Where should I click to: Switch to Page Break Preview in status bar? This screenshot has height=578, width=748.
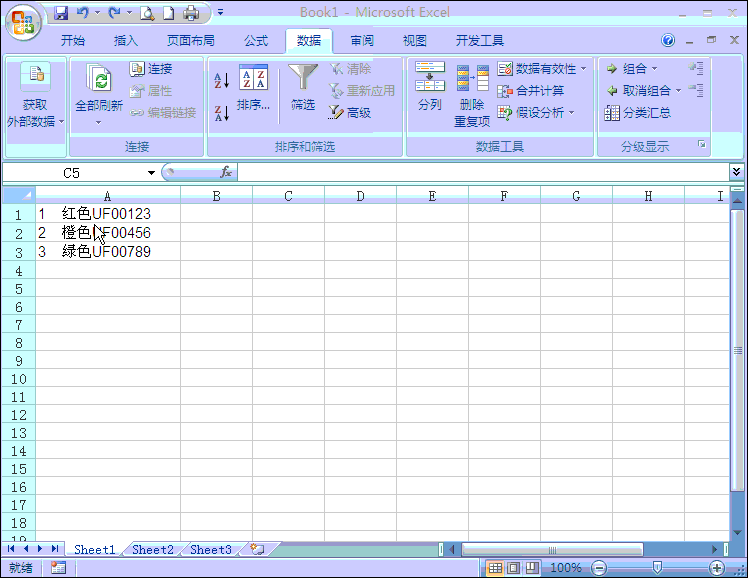[x=531, y=568]
